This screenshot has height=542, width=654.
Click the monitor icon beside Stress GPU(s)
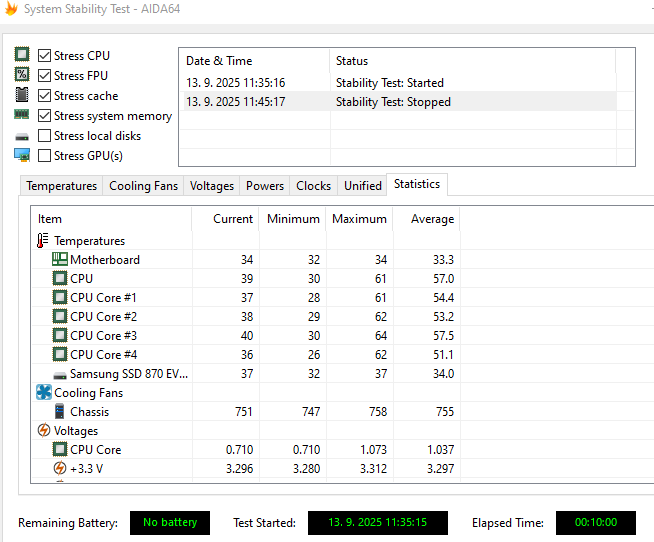coord(22,155)
